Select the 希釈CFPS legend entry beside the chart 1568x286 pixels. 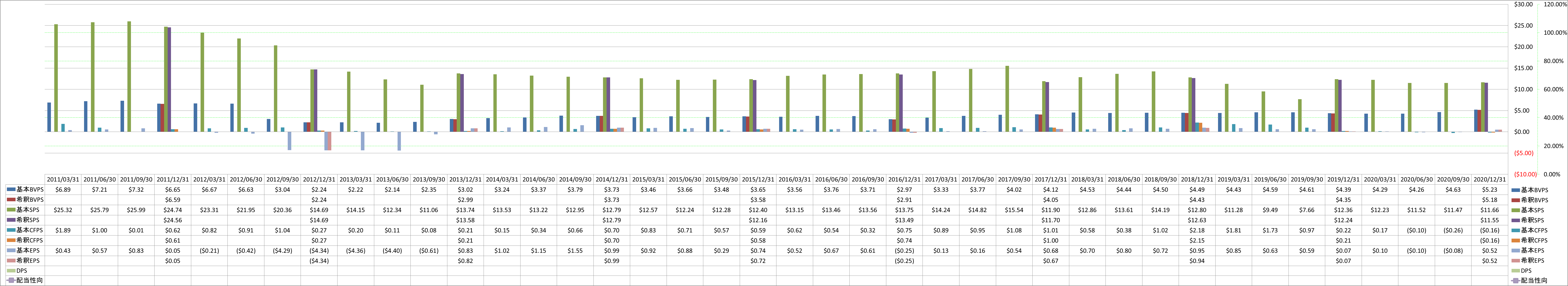click(1530, 240)
